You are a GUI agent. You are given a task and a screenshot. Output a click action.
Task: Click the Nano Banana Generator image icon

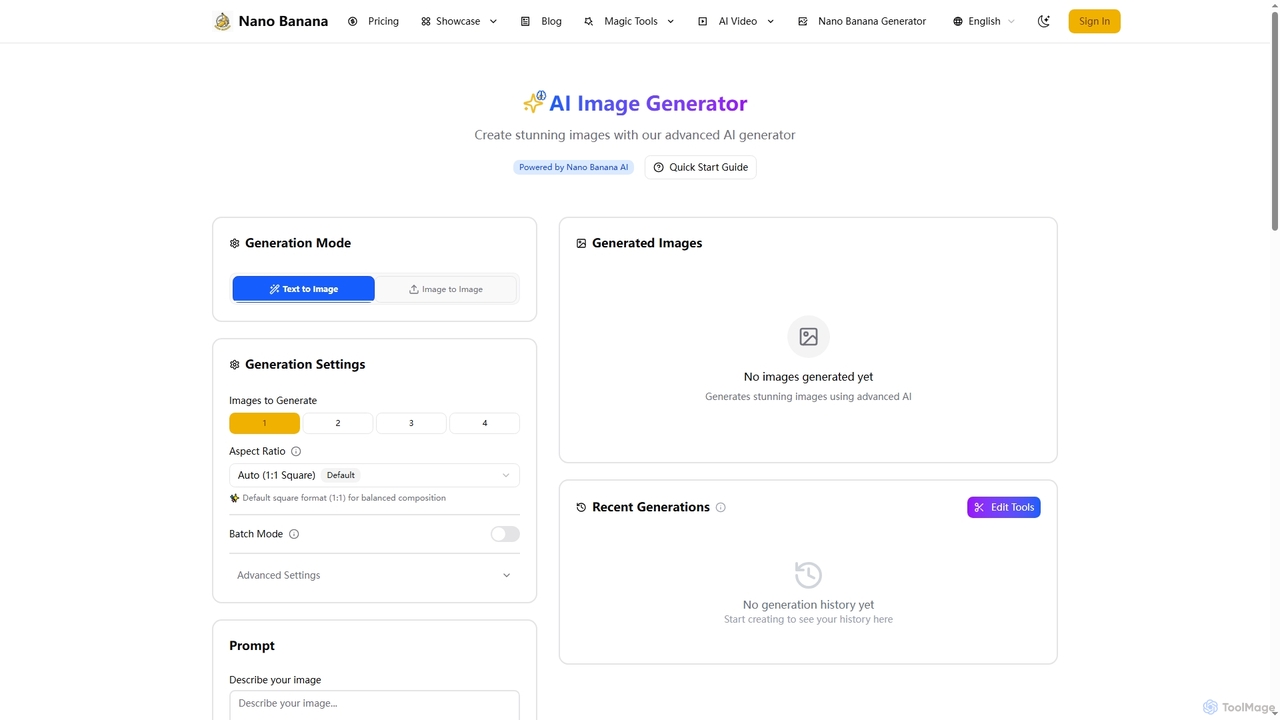pos(802,21)
